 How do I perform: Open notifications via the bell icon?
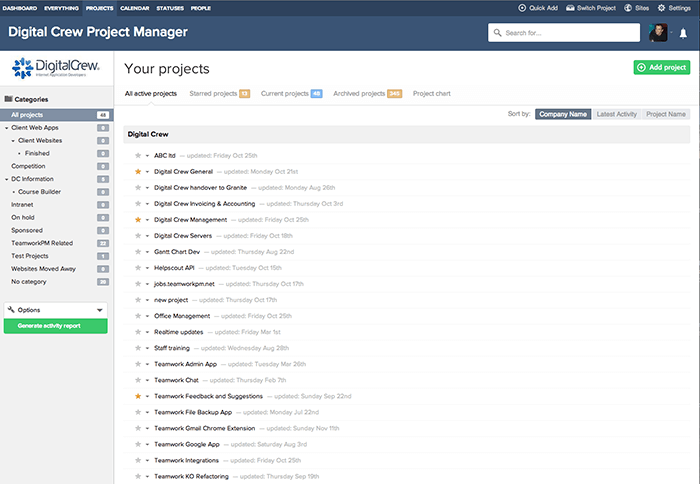[683, 33]
